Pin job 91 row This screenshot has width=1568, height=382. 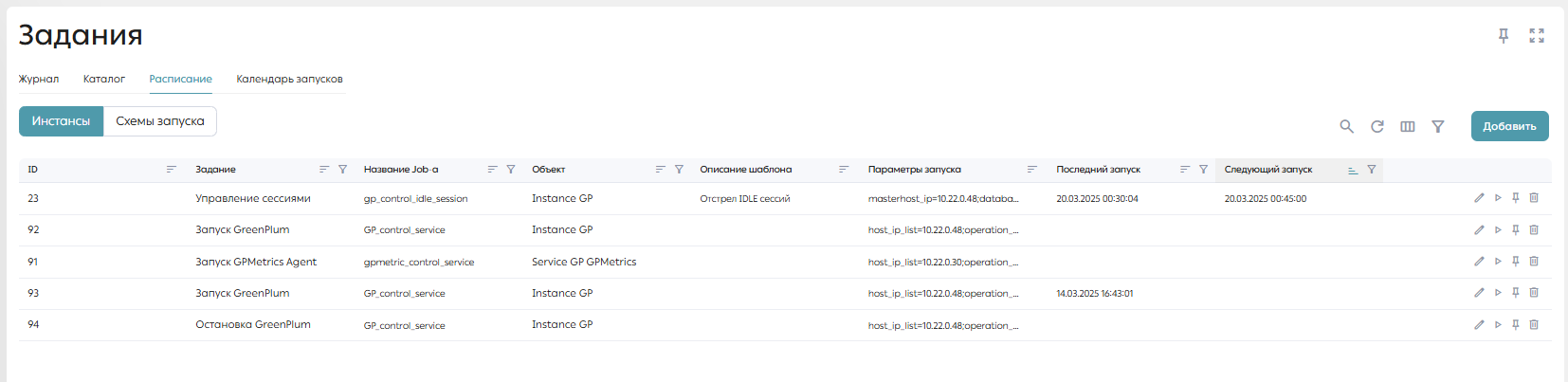point(1516,261)
